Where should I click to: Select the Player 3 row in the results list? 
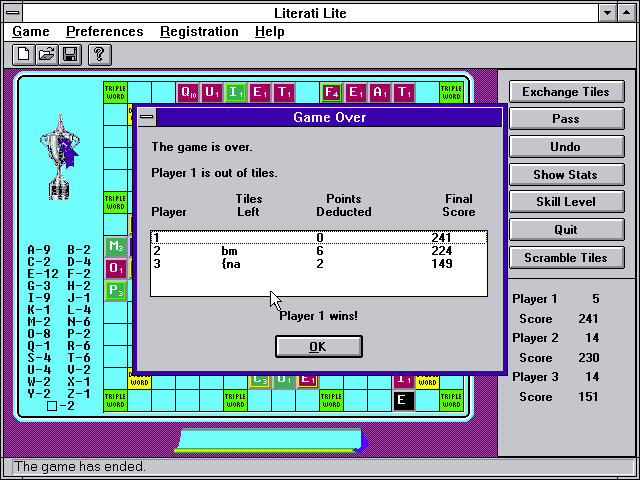(x=318, y=264)
